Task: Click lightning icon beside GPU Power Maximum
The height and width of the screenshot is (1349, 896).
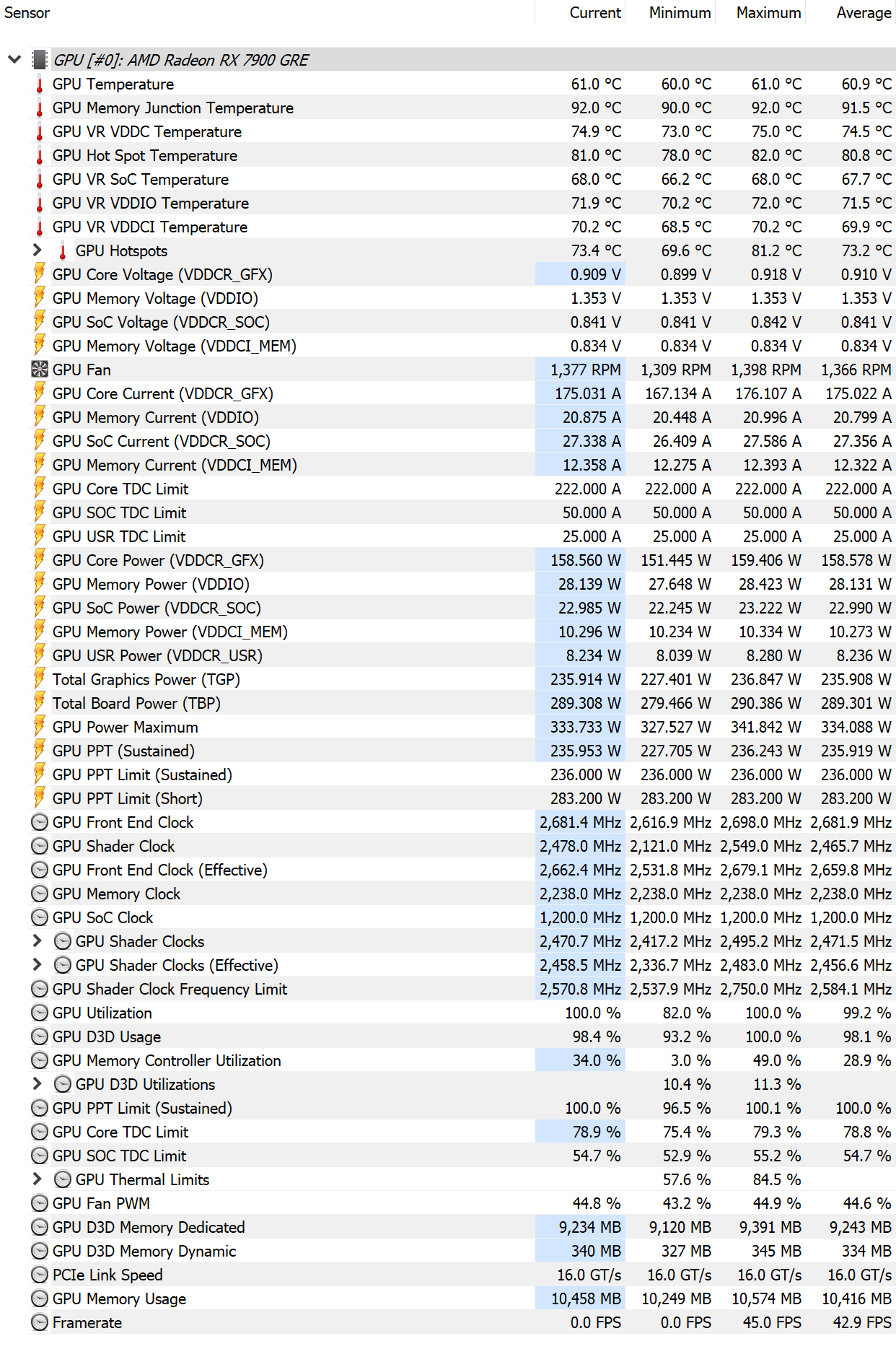Action: click(x=40, y=727)
